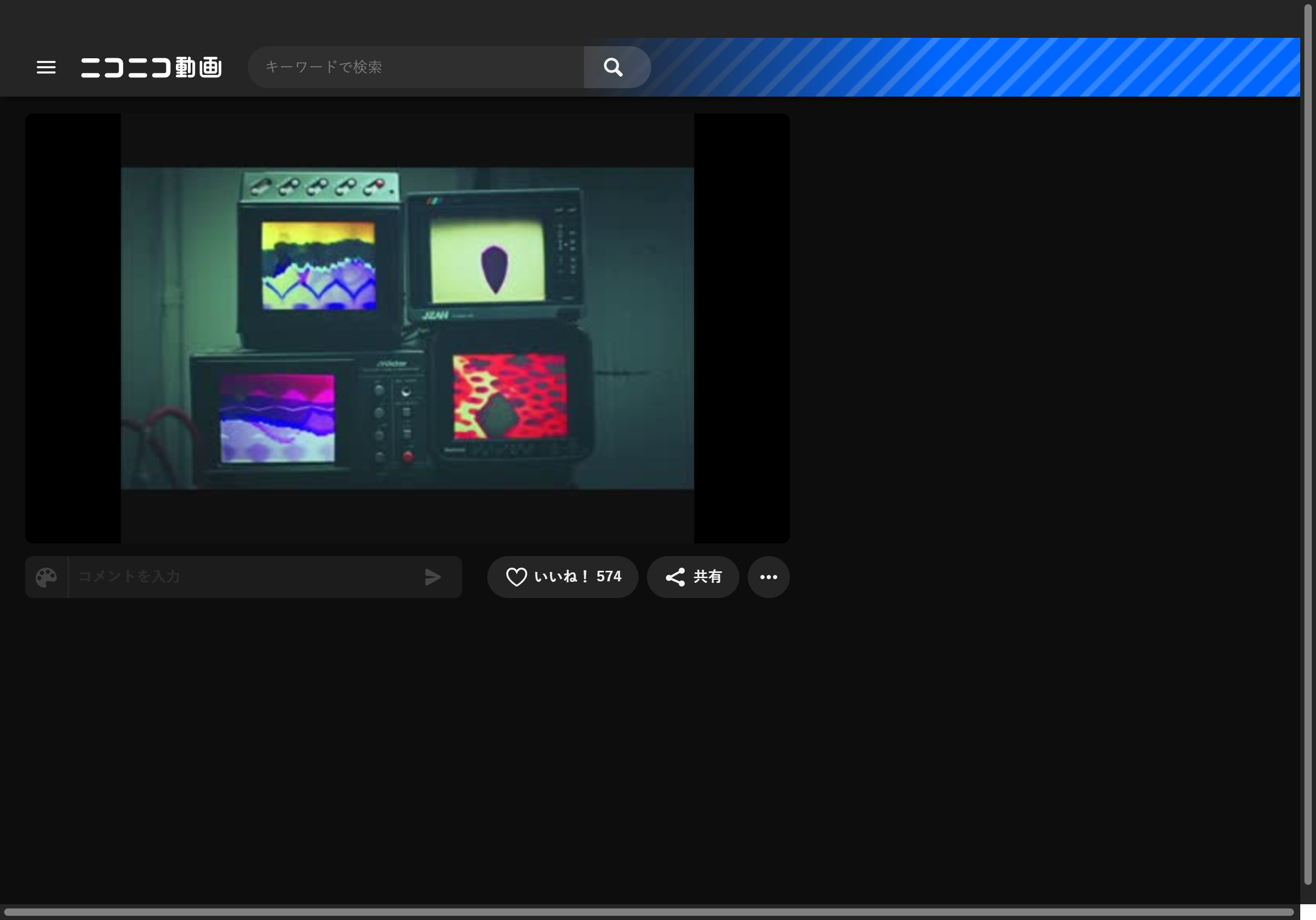Click the magnifier search button
The image size is (1316, 920).
pyautogui.click(x=617, y=67)
